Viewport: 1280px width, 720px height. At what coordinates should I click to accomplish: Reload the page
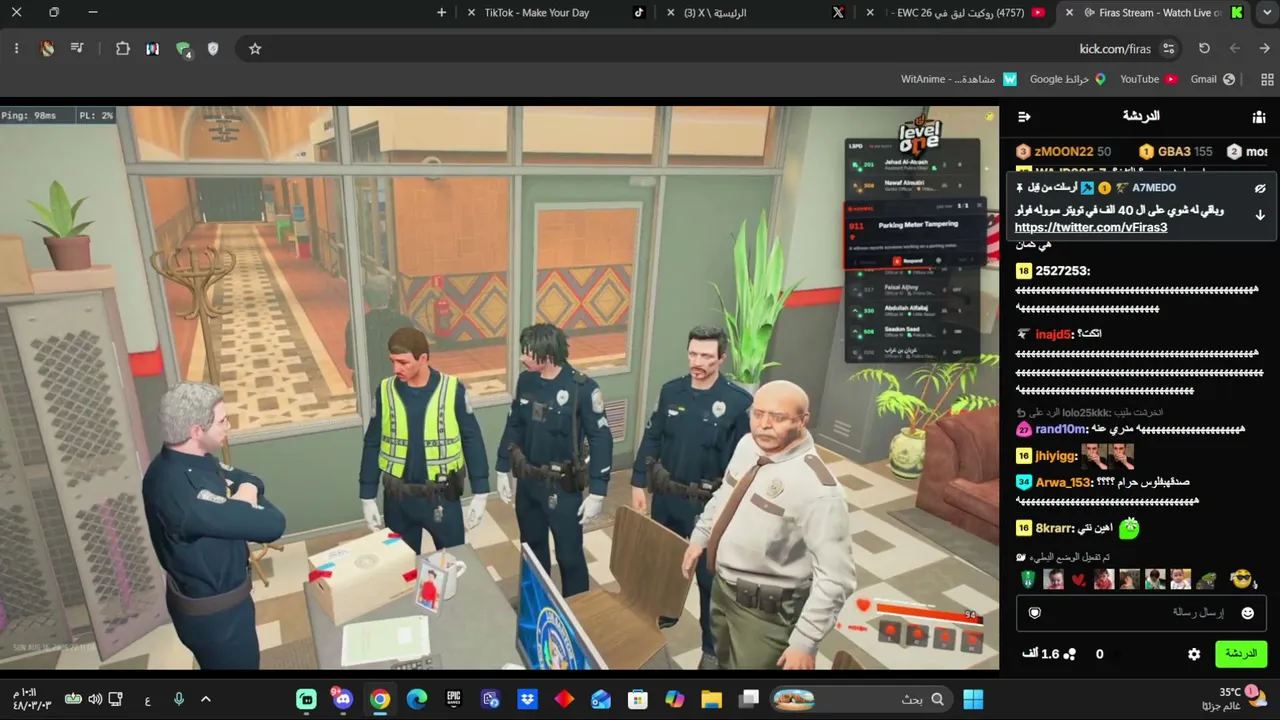tap(1204, 49)
